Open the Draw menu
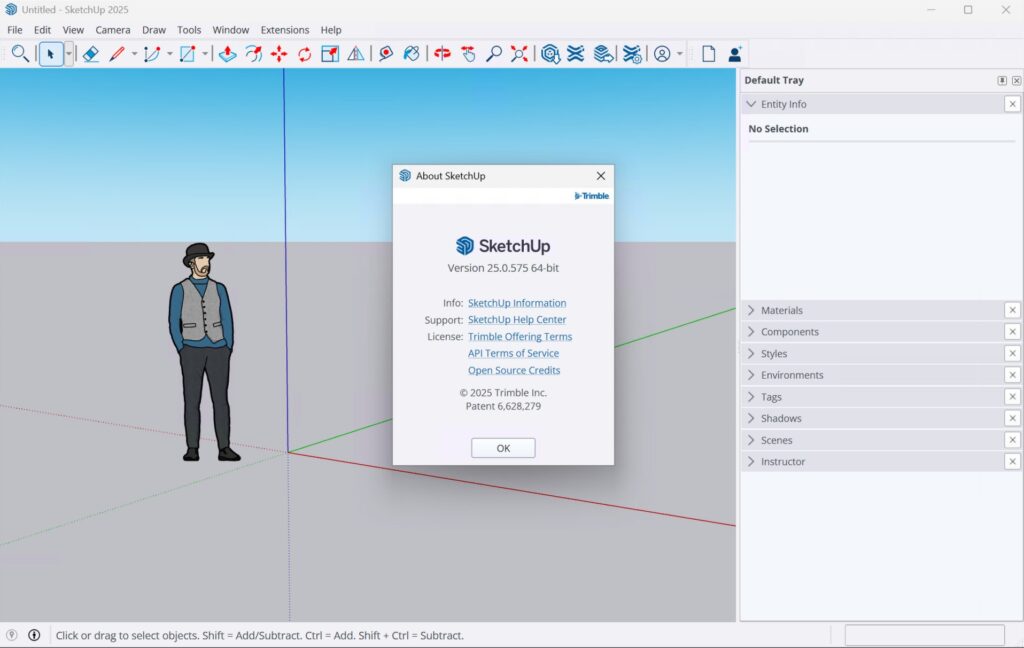 154,30
